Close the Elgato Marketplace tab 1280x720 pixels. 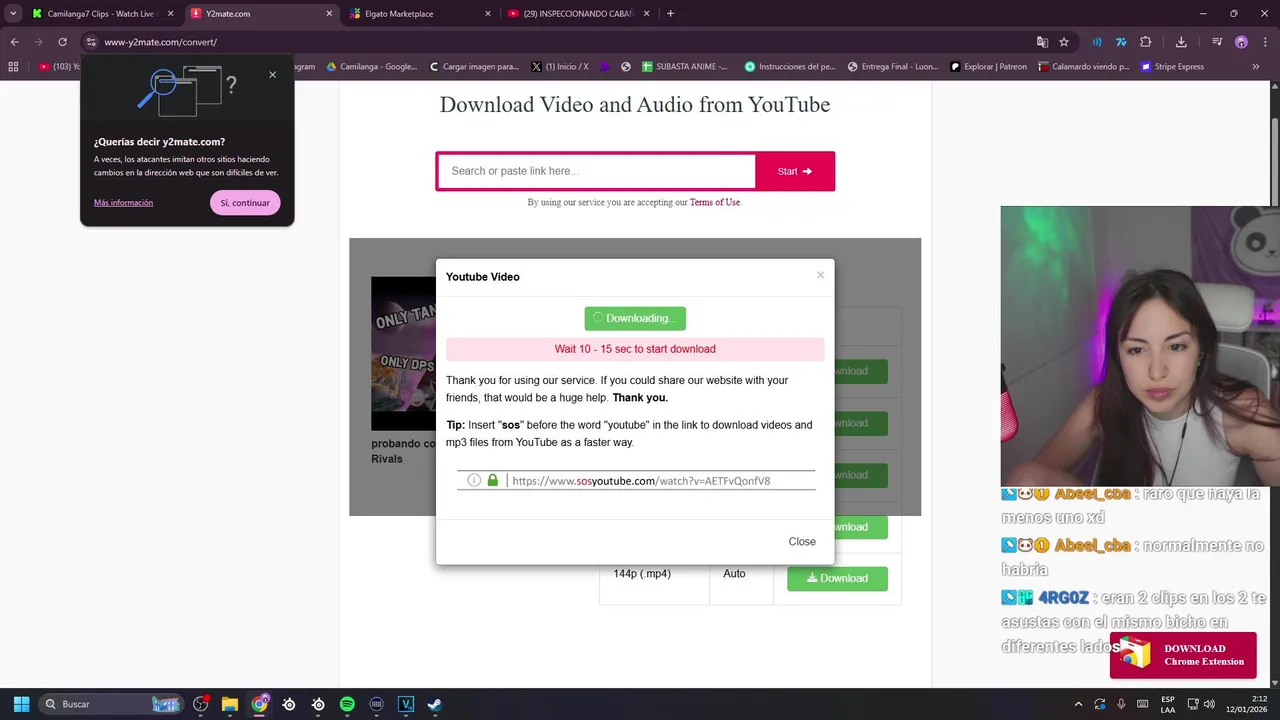(488, 14)
